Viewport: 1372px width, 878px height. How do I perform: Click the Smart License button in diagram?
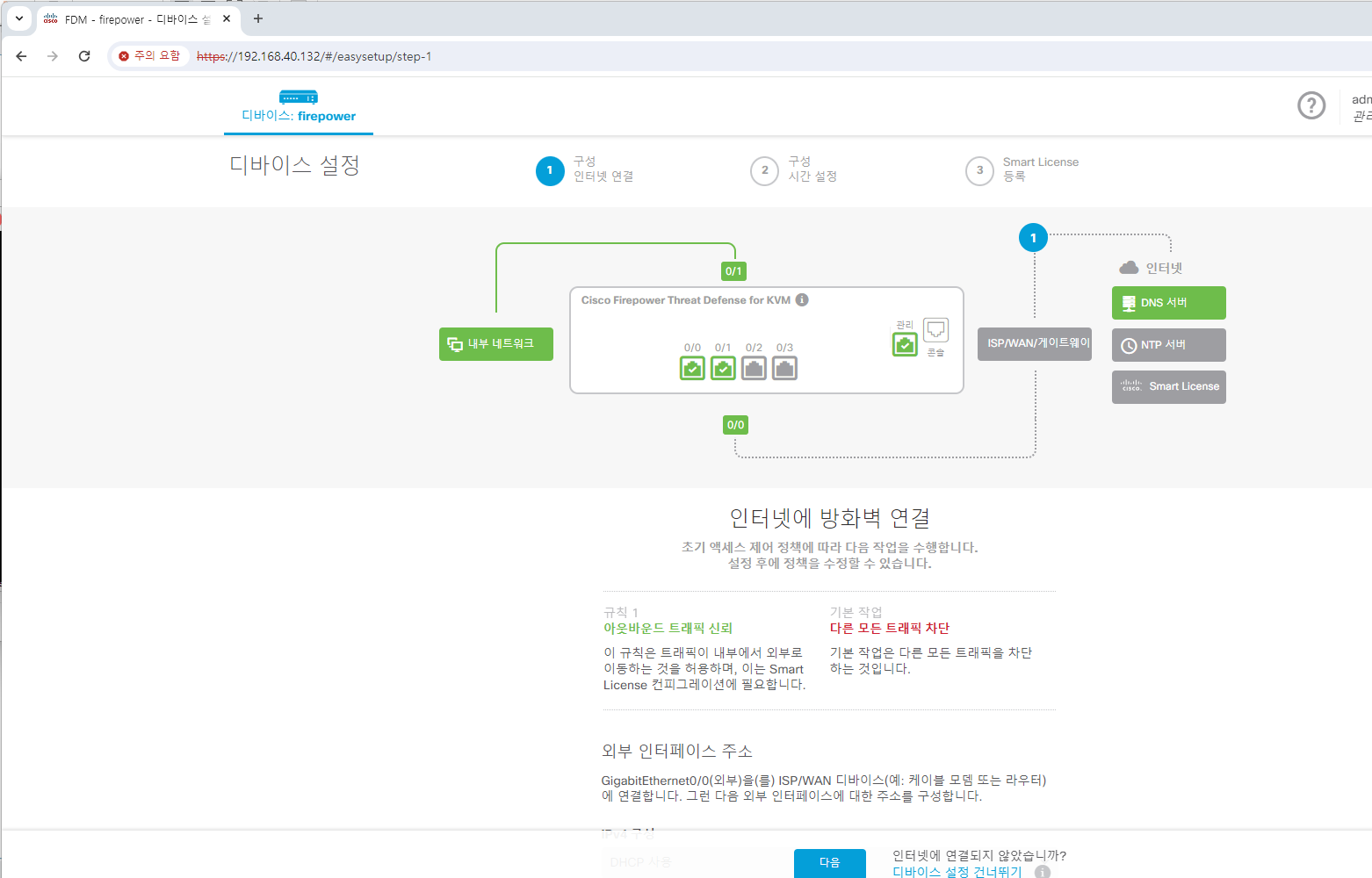(x=1169, y=387)
